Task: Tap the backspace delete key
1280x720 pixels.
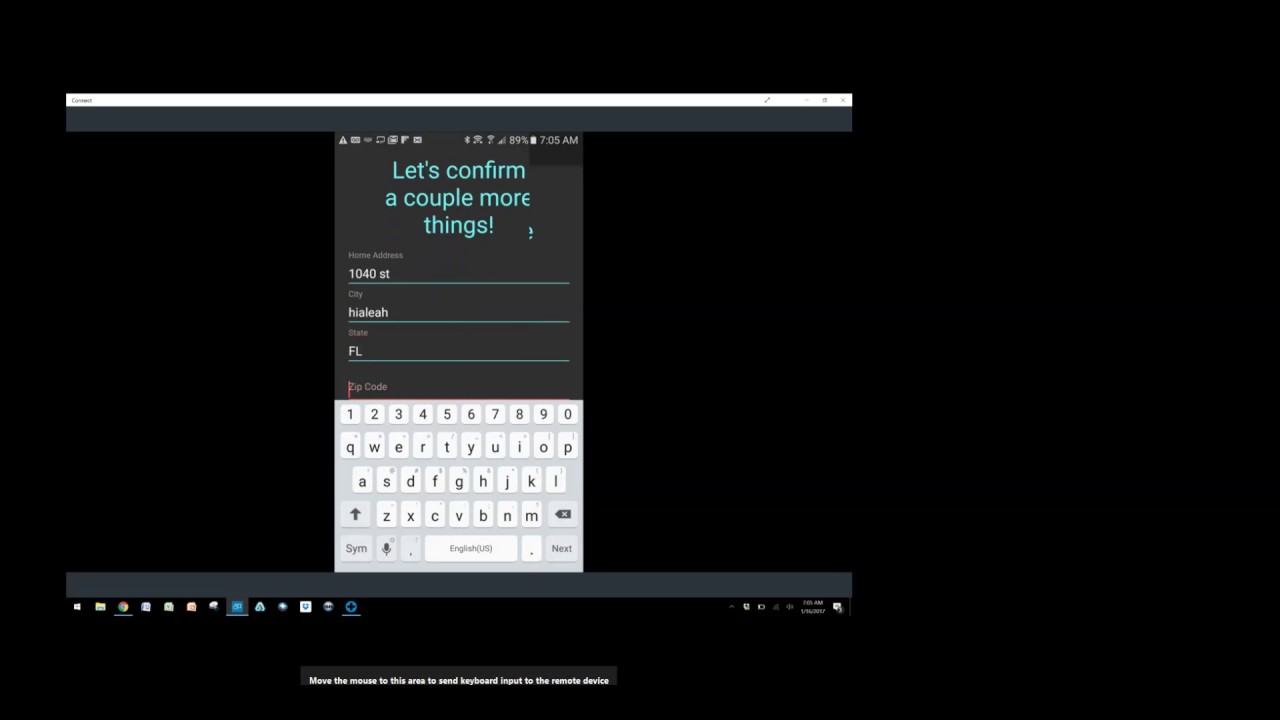Action: point(563,515)
